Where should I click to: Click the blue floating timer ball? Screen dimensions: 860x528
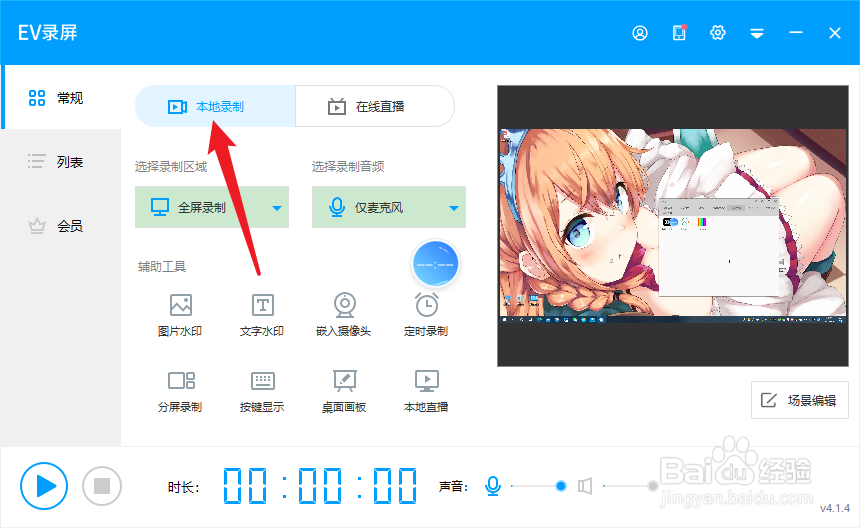coord(435,264)
